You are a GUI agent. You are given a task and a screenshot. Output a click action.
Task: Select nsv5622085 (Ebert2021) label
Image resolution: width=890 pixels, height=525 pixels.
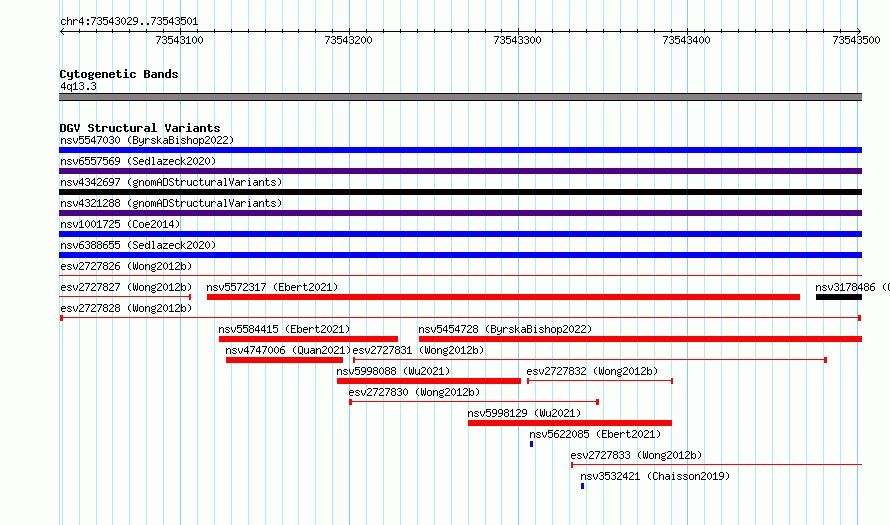tap(595, 434)
